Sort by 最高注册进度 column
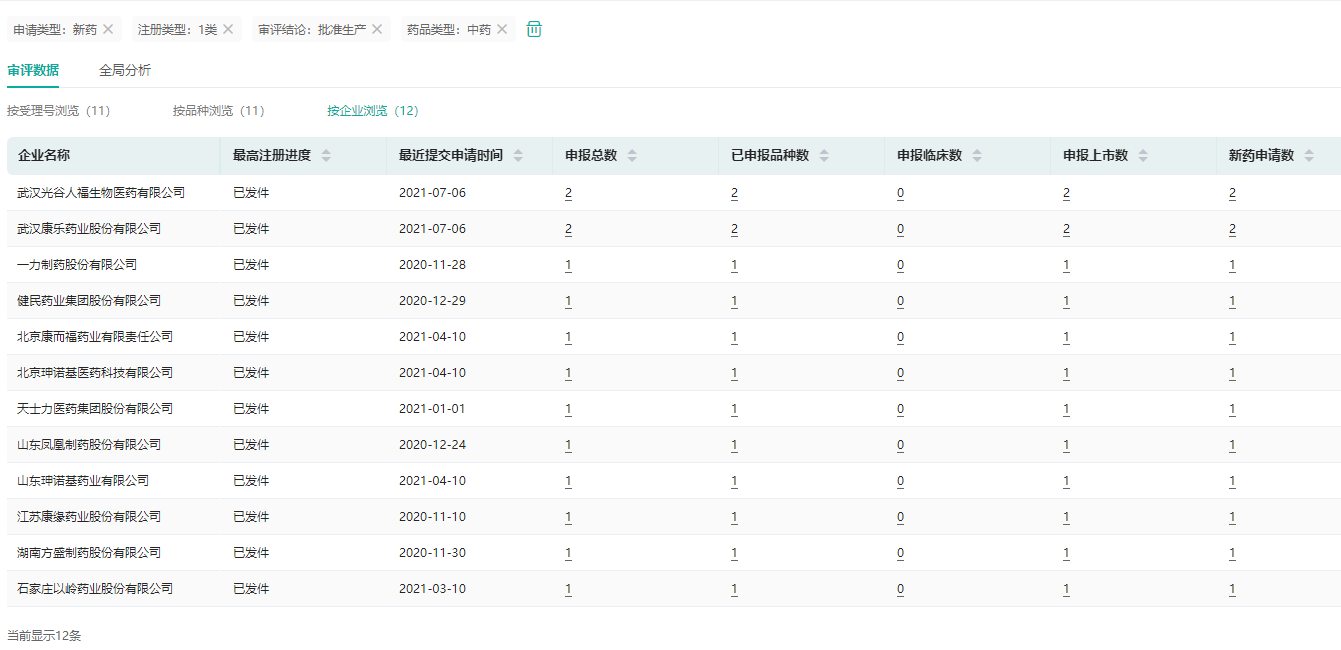The image size is (1341, 650). click(x=326, y=156)
